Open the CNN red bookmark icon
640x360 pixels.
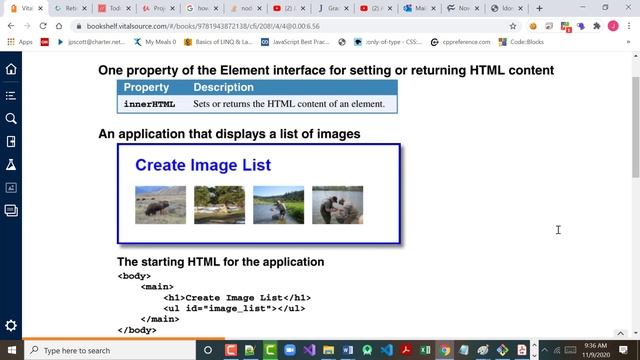coord(44,42)
